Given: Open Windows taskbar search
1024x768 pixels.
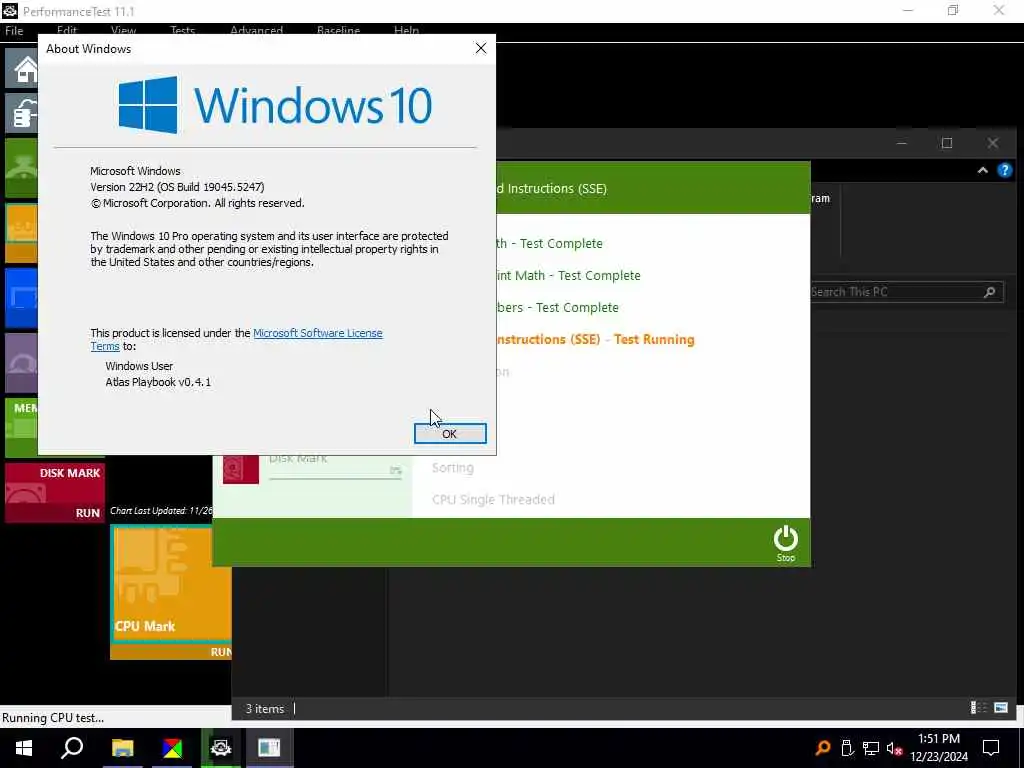Looking at the screenshot, I should tap(72, 748).
